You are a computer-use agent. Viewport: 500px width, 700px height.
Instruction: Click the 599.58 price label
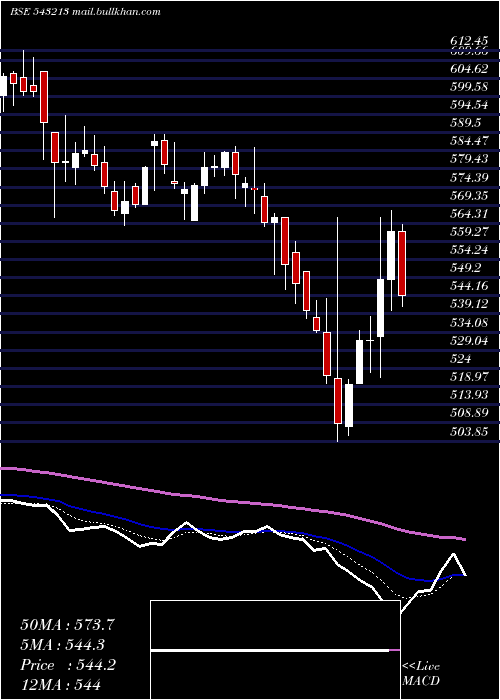pyautogui.click(x=469, y=87)
